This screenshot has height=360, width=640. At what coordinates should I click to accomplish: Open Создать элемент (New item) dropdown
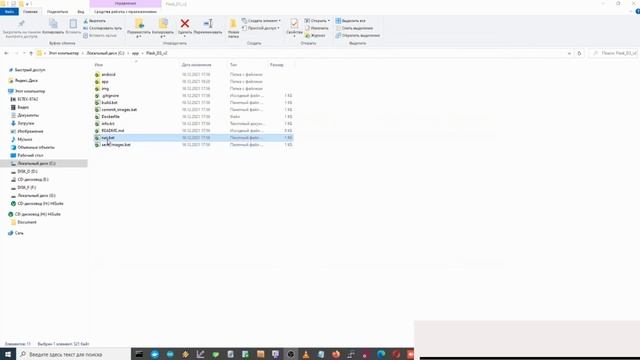tap(261, 21)
